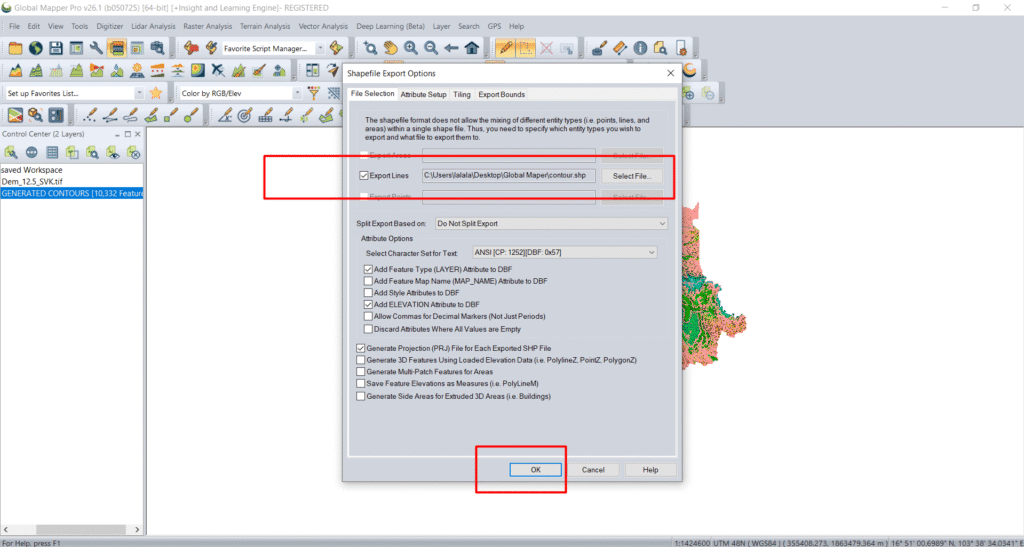
Task: Close the Shapefile Export Options dialog
Action: point(671,73)
